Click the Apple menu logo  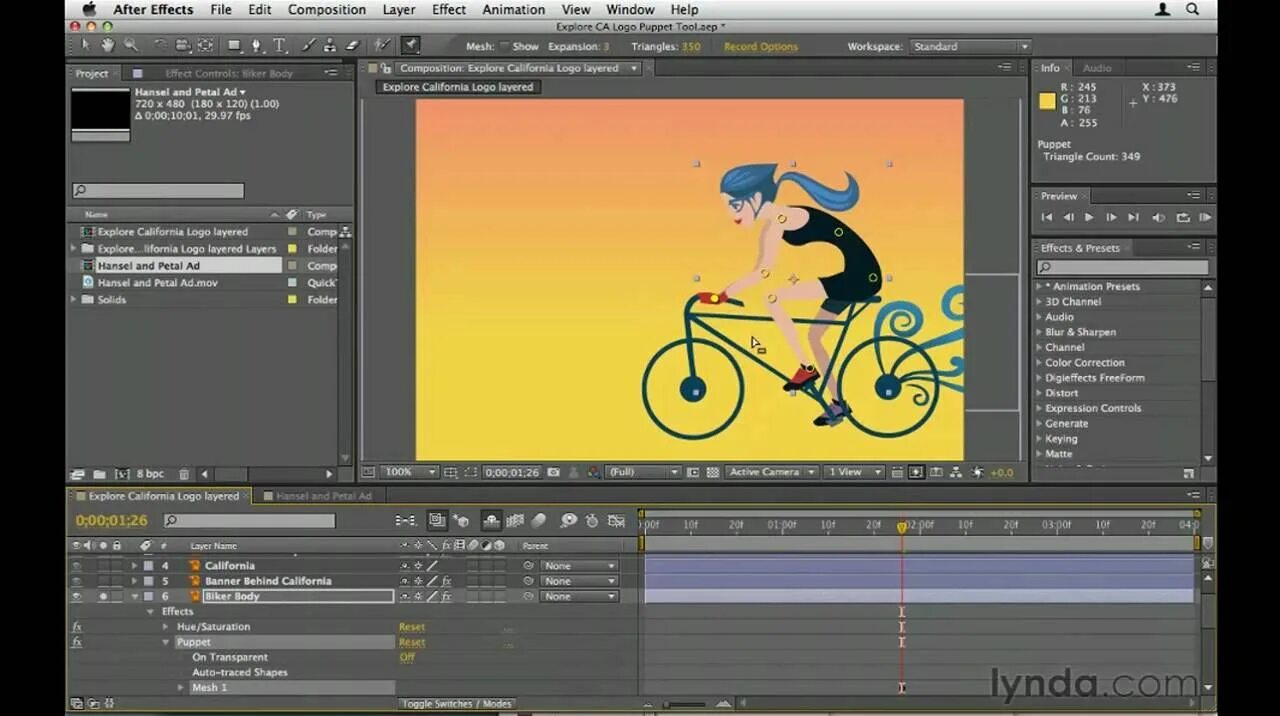click(x=89, y=9)
